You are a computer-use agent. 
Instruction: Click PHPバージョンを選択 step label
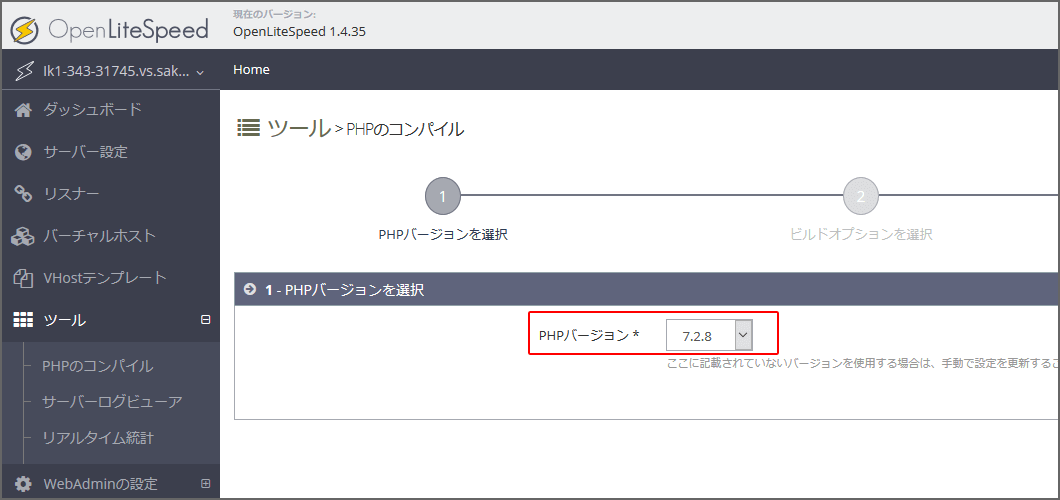click(x=443, y=235)
